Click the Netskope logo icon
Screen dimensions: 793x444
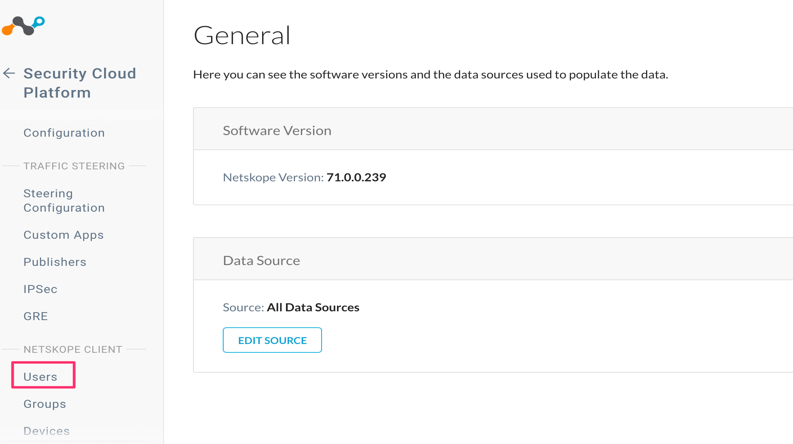[x=23, y=26]
